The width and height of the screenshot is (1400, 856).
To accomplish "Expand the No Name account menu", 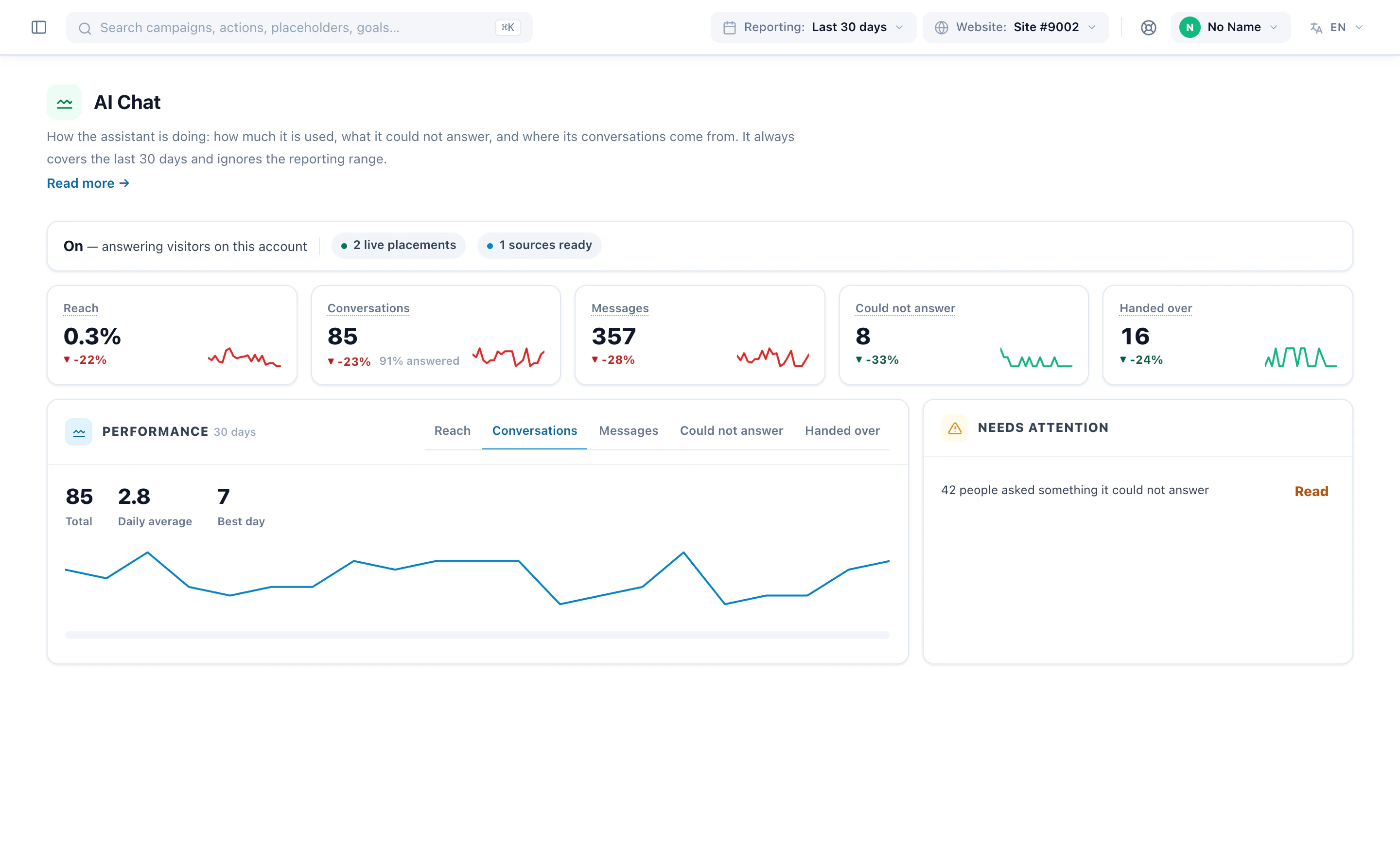I will point(1230,27).
